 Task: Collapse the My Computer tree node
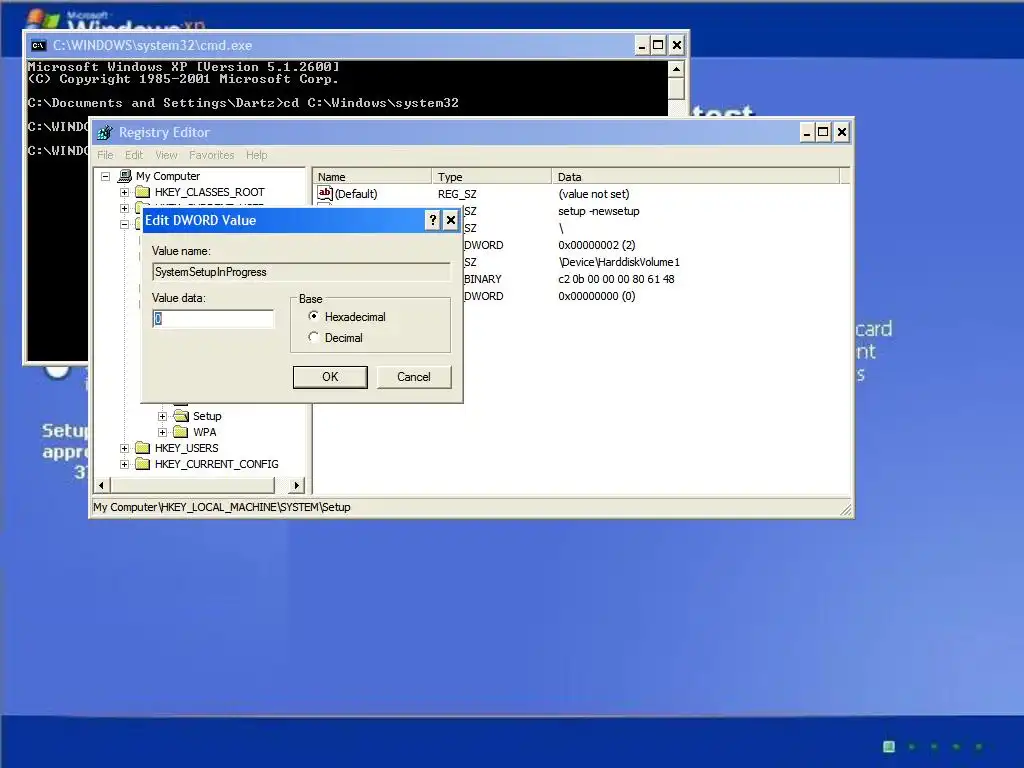click(105, 176)
